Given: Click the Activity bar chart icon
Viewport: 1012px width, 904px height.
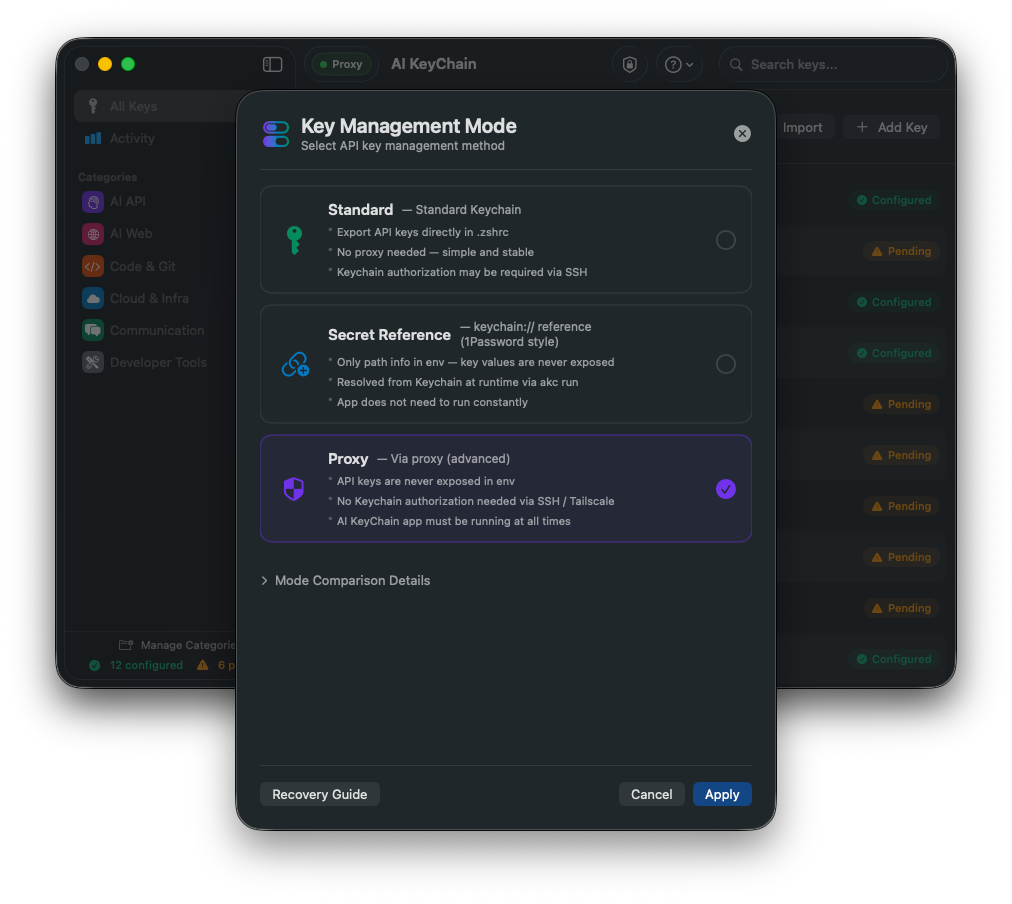Looking at the screenshot, I should pyautogui.click(x=93, y=138).
